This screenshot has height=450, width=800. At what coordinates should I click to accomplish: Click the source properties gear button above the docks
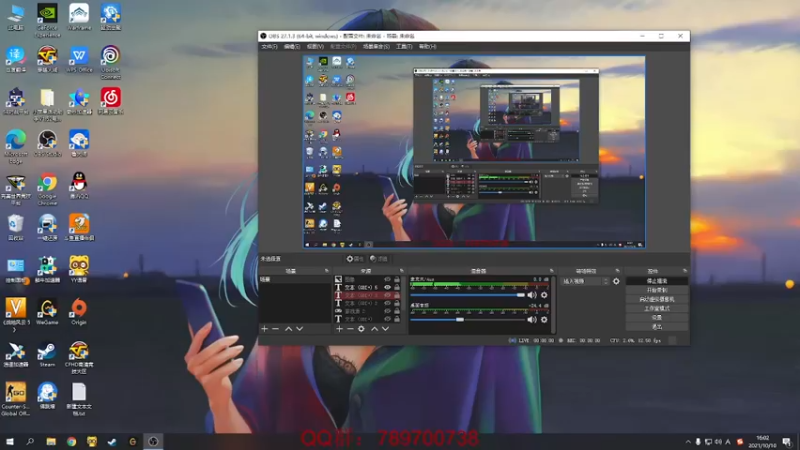click(x=355, y=259)
